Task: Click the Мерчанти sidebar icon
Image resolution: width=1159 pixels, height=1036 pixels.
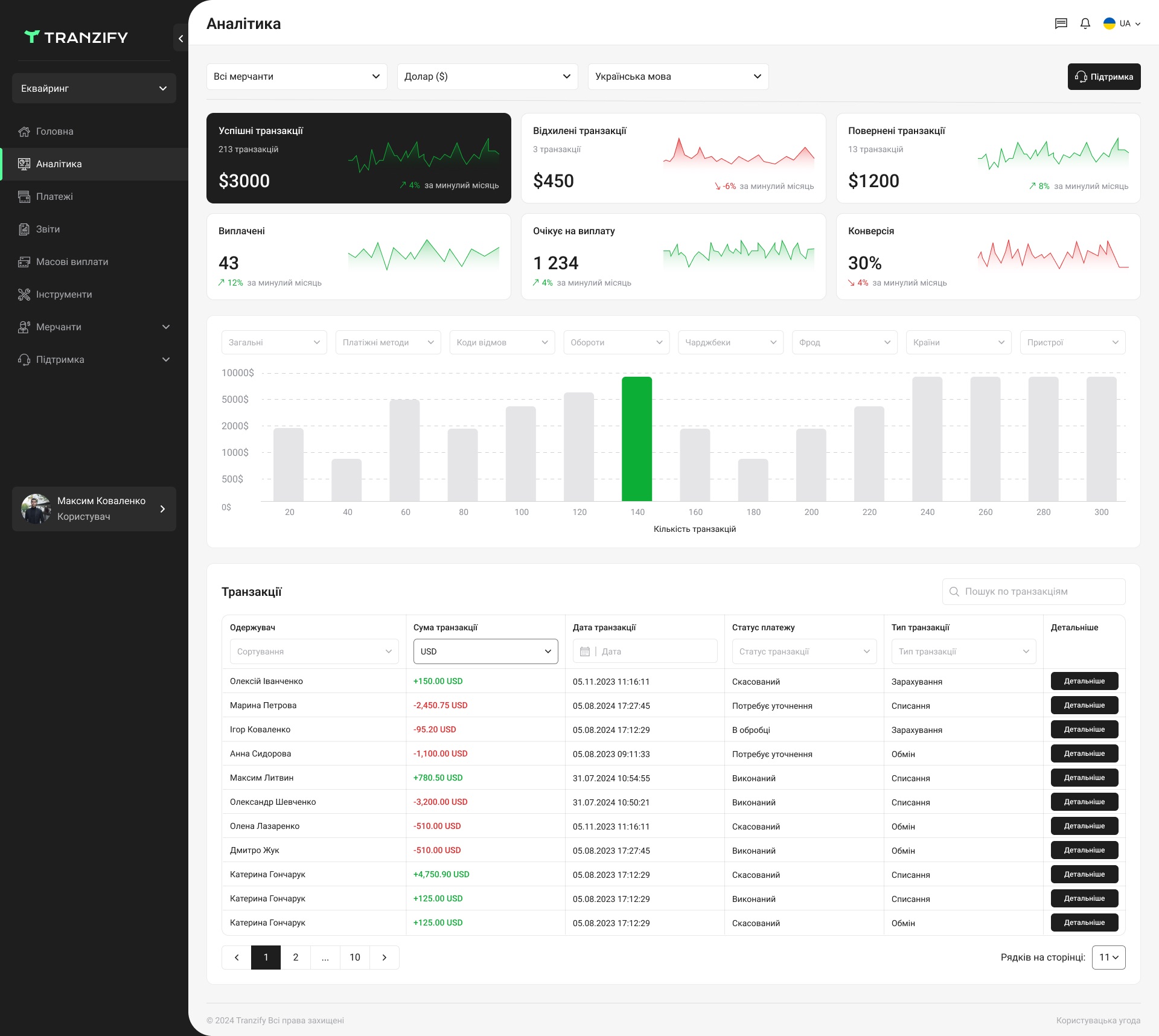Action: click(24, 327)
